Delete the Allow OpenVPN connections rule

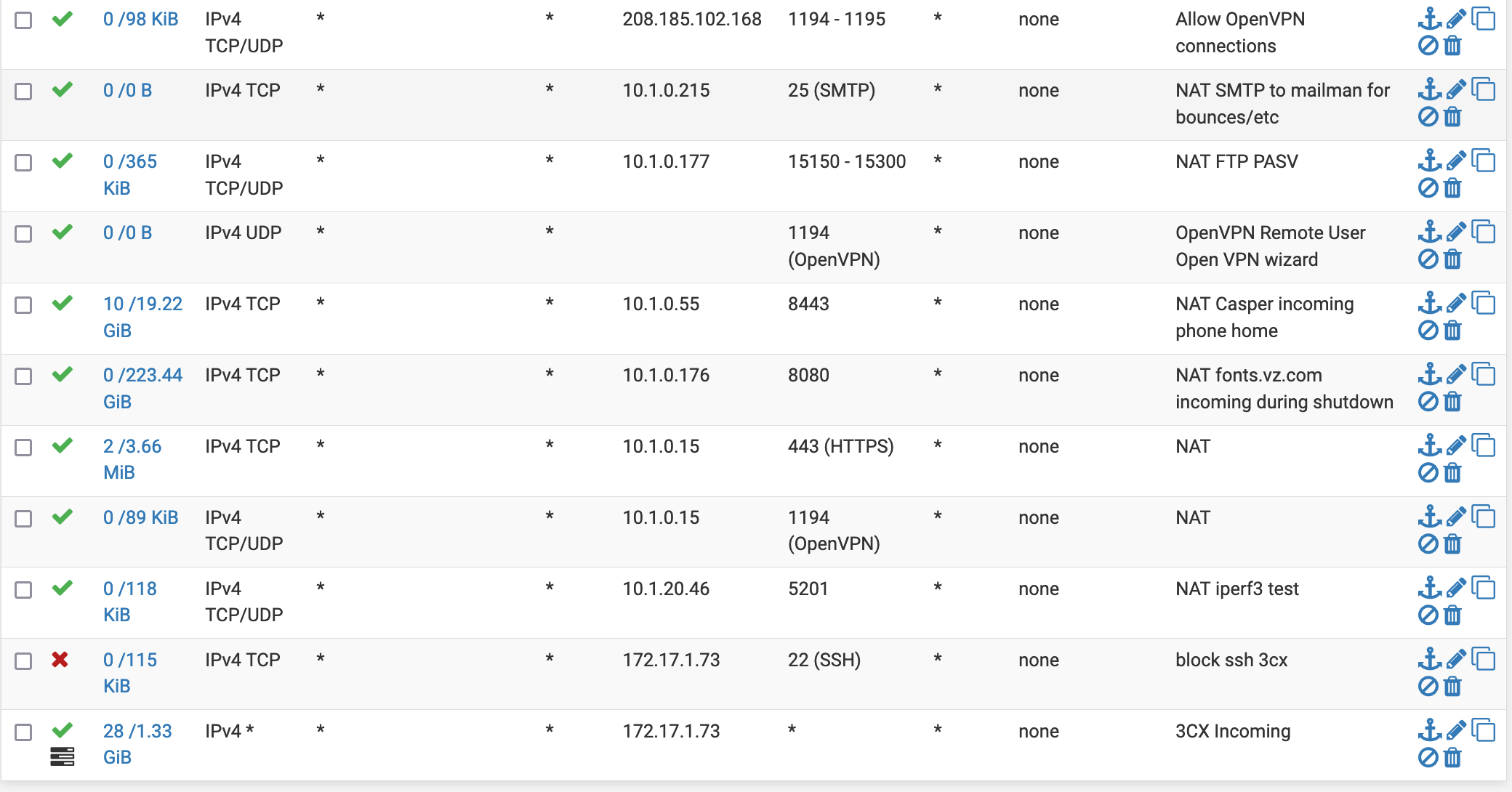(1452, 46)
